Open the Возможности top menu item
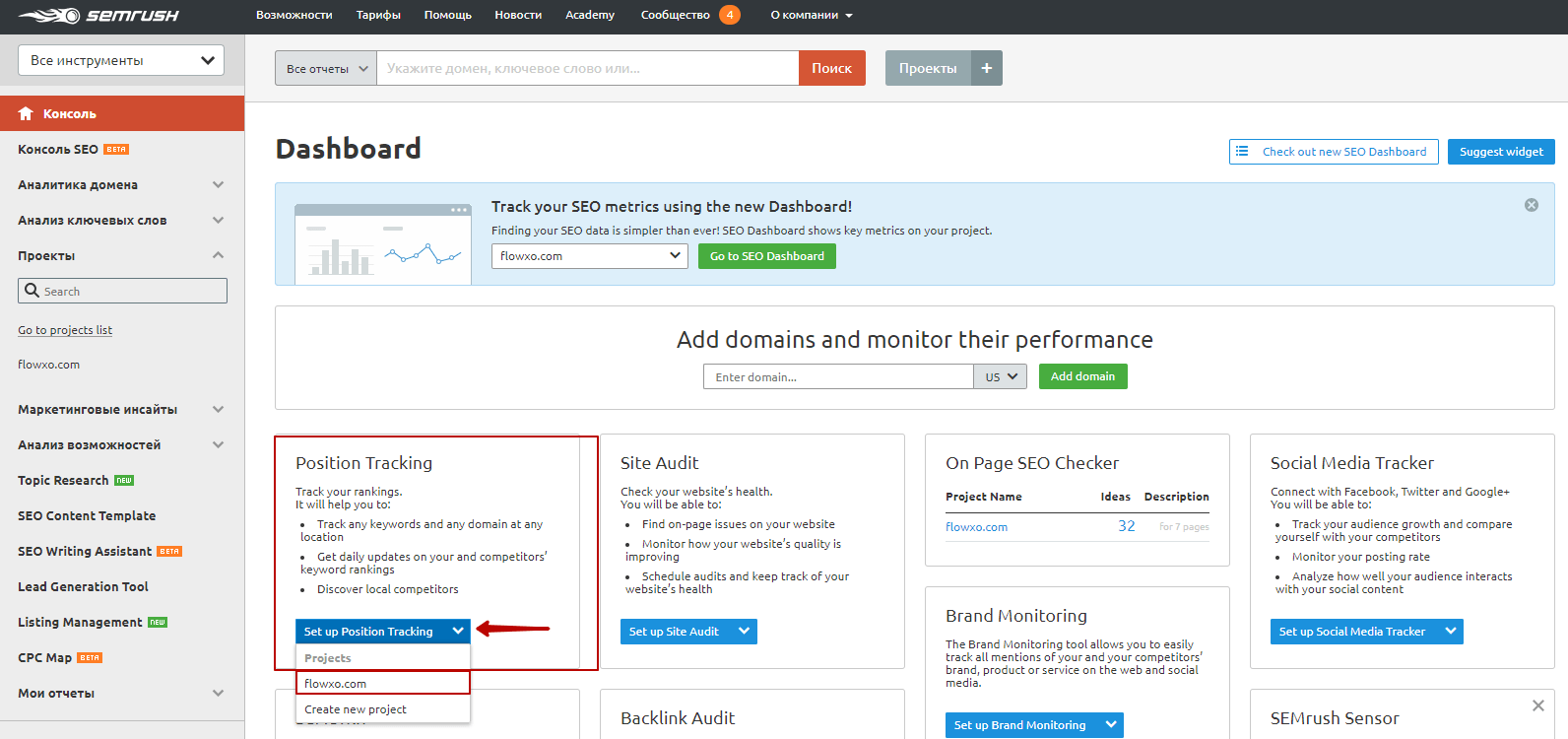1568x739 pixels. (294, 15)
